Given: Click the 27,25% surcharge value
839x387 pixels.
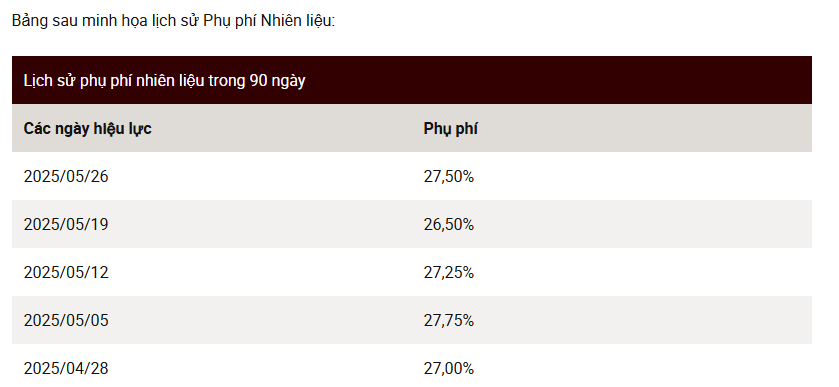Looking at the screenshot, I should [449, 272].
